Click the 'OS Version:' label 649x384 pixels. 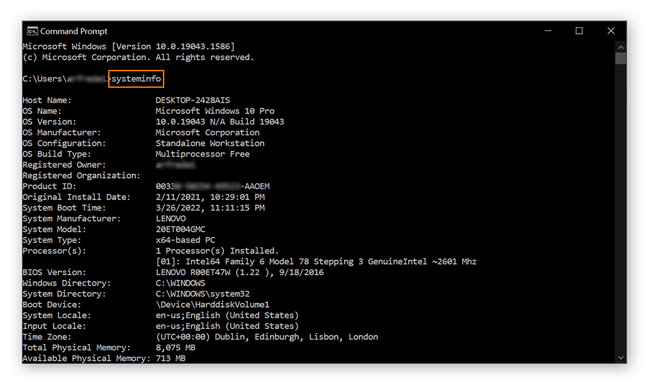[49, 122]
